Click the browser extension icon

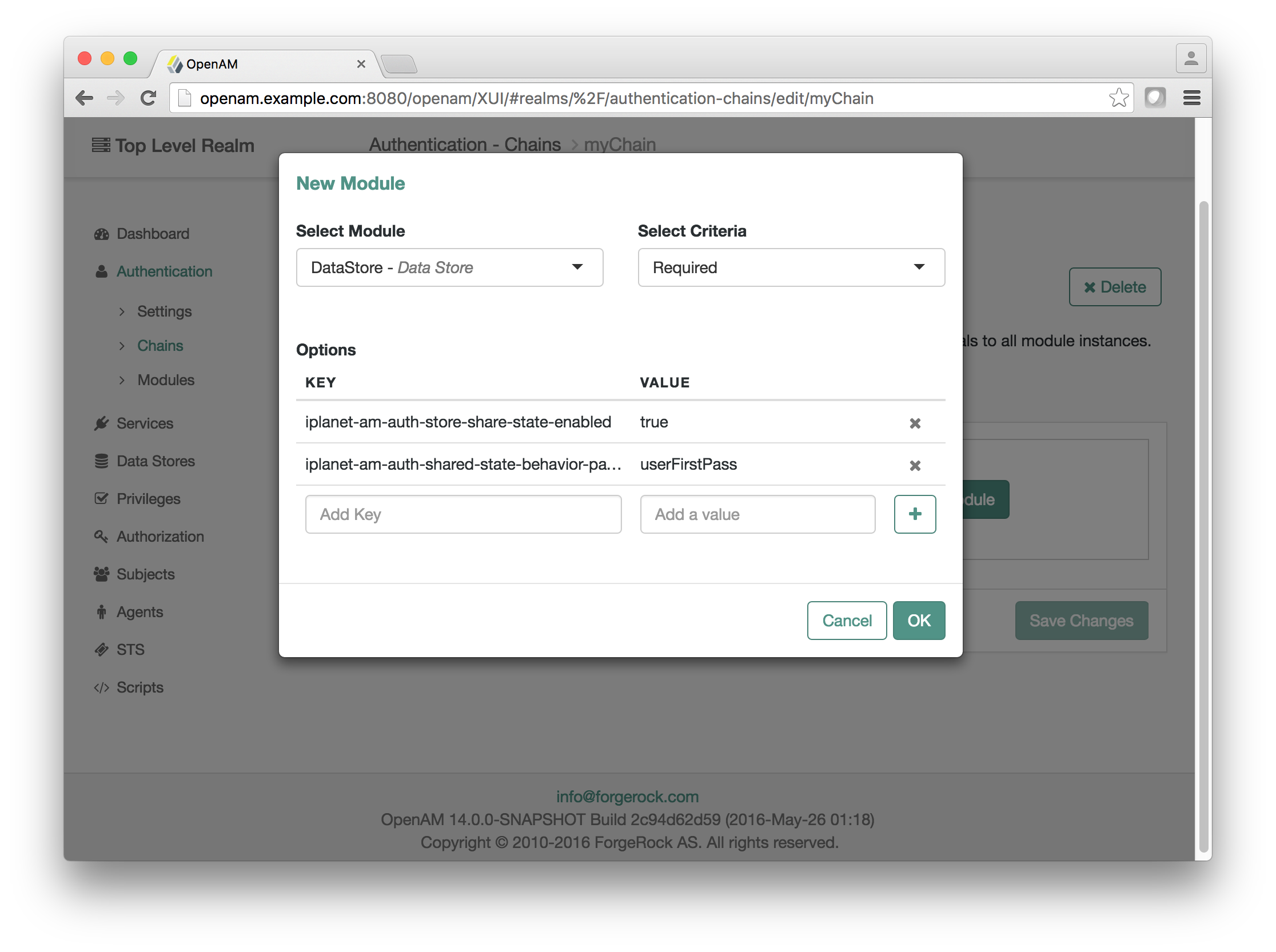pos(1154,97)
